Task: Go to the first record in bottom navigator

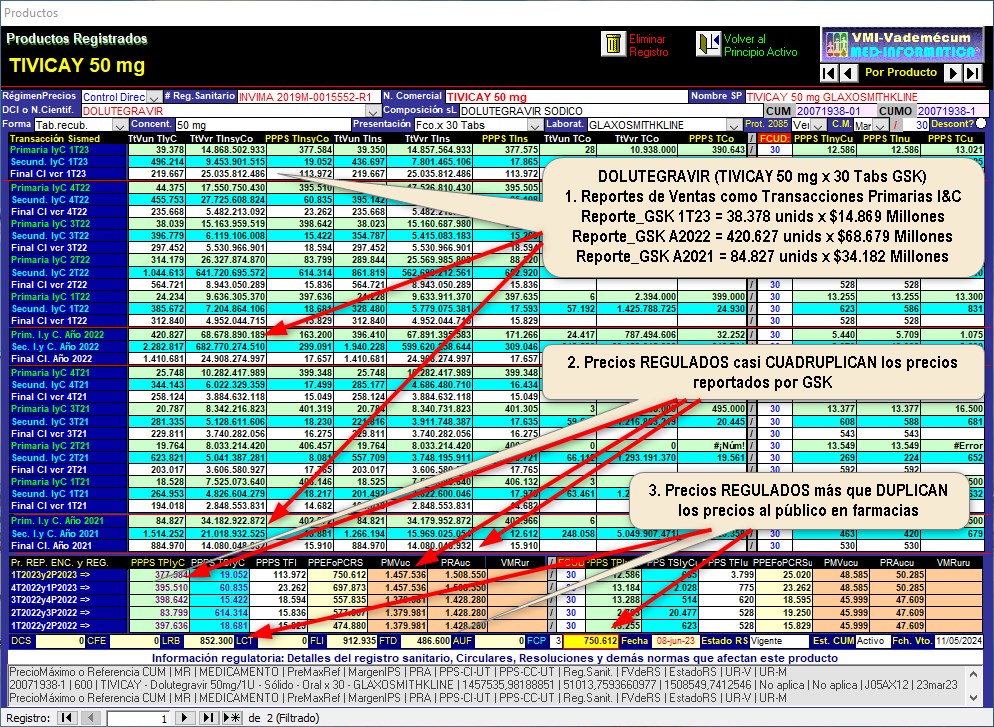Action: [66, 718]
